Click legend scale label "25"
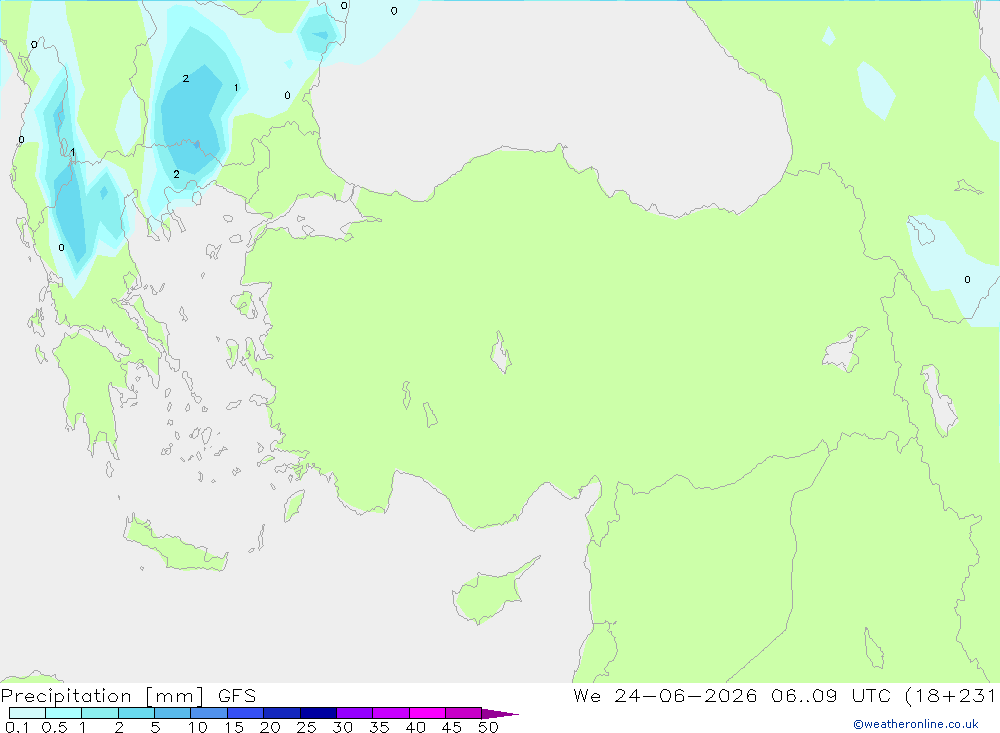Viewport: 1000px width, 733px height. click(306, 727)
